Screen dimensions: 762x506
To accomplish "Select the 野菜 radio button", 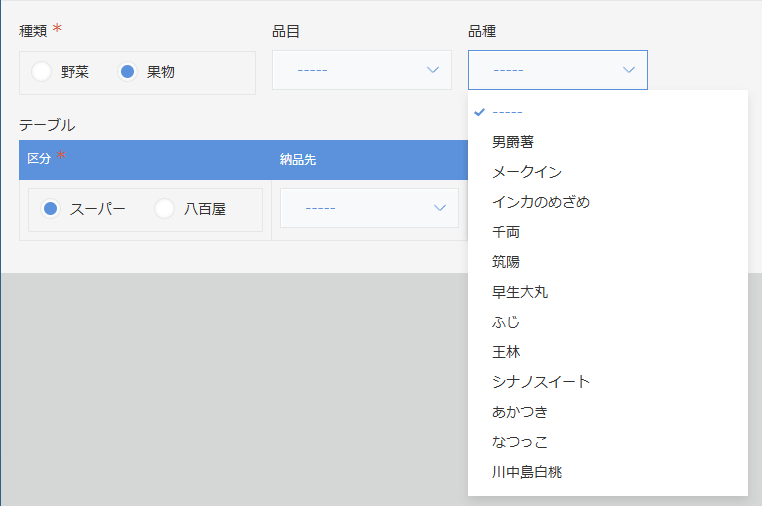I will point(42,72).
